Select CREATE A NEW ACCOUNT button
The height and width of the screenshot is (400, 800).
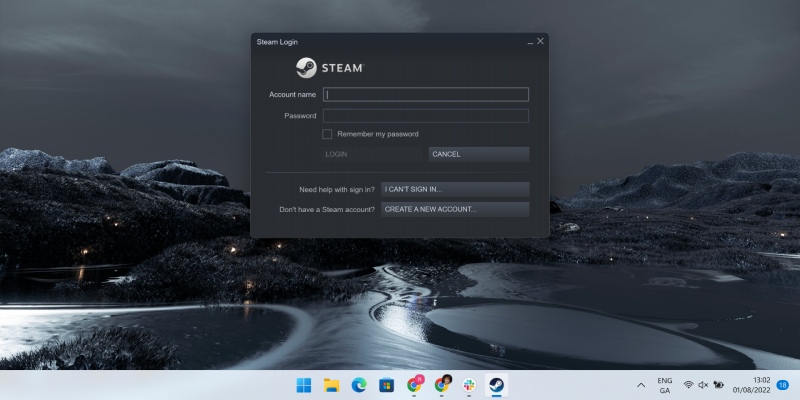(454, 209)
